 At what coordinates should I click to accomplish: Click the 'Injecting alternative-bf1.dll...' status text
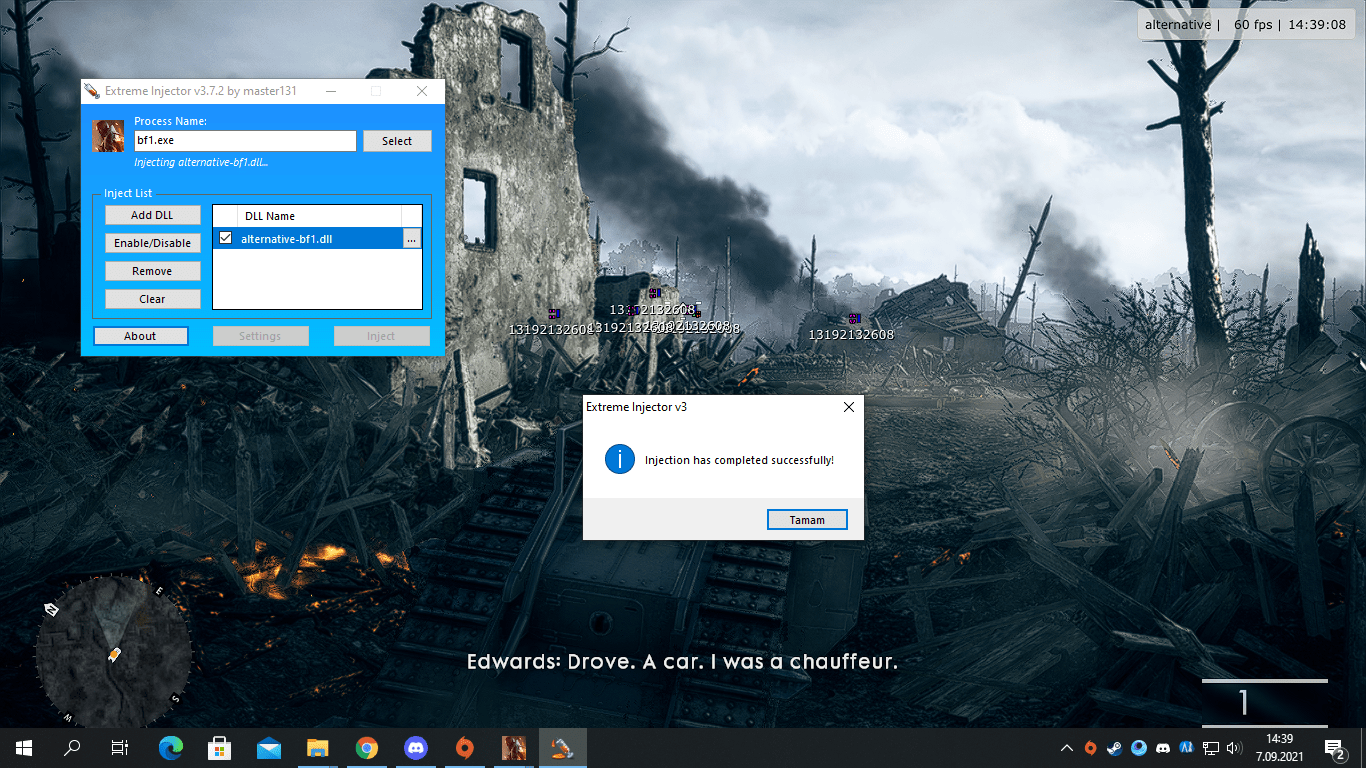tap(201, 162)
